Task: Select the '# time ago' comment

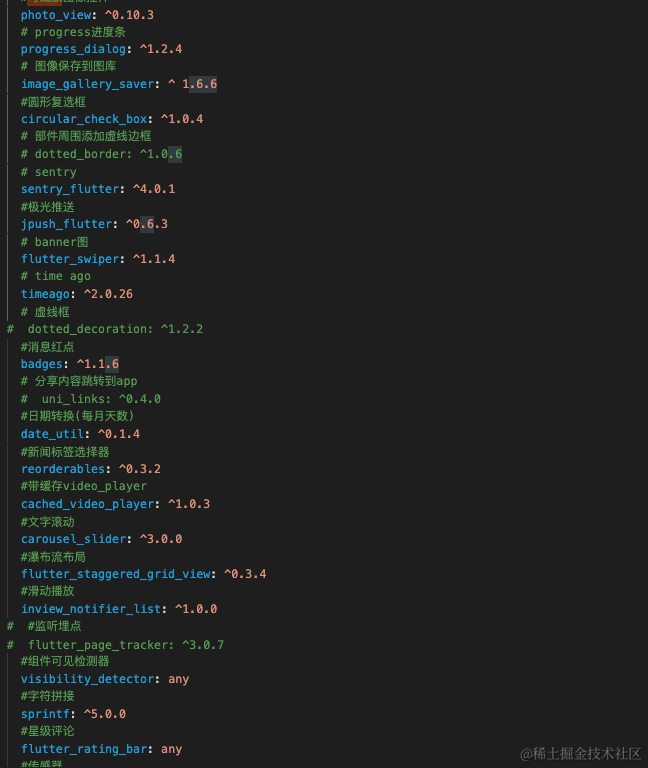Action: click(x=55, y=276)
